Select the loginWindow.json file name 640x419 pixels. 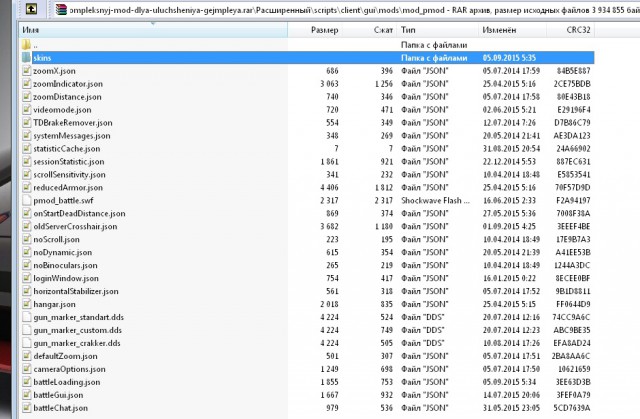66,279
